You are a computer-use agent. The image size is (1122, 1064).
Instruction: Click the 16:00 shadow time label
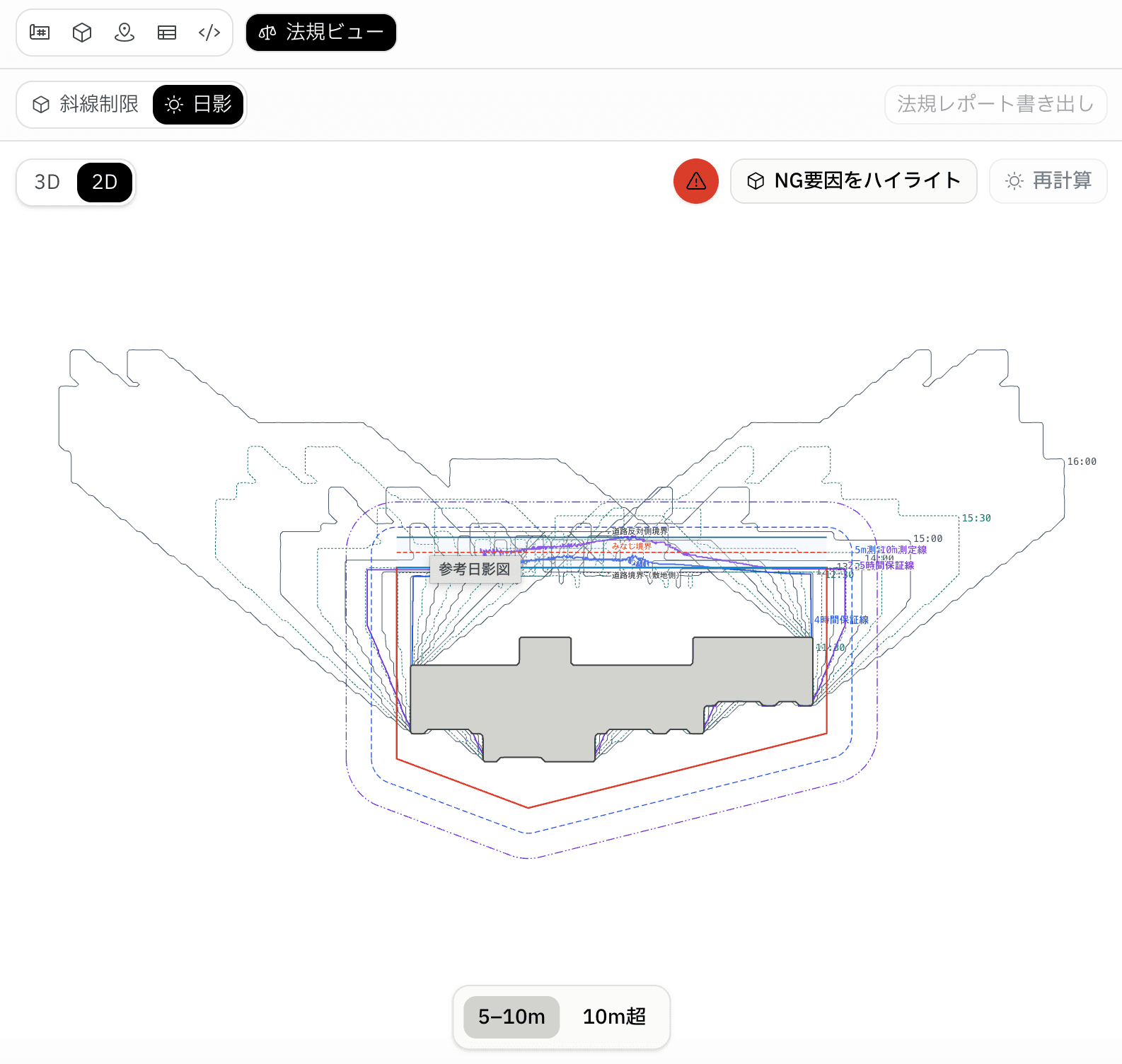click(x=1082, y=462)
